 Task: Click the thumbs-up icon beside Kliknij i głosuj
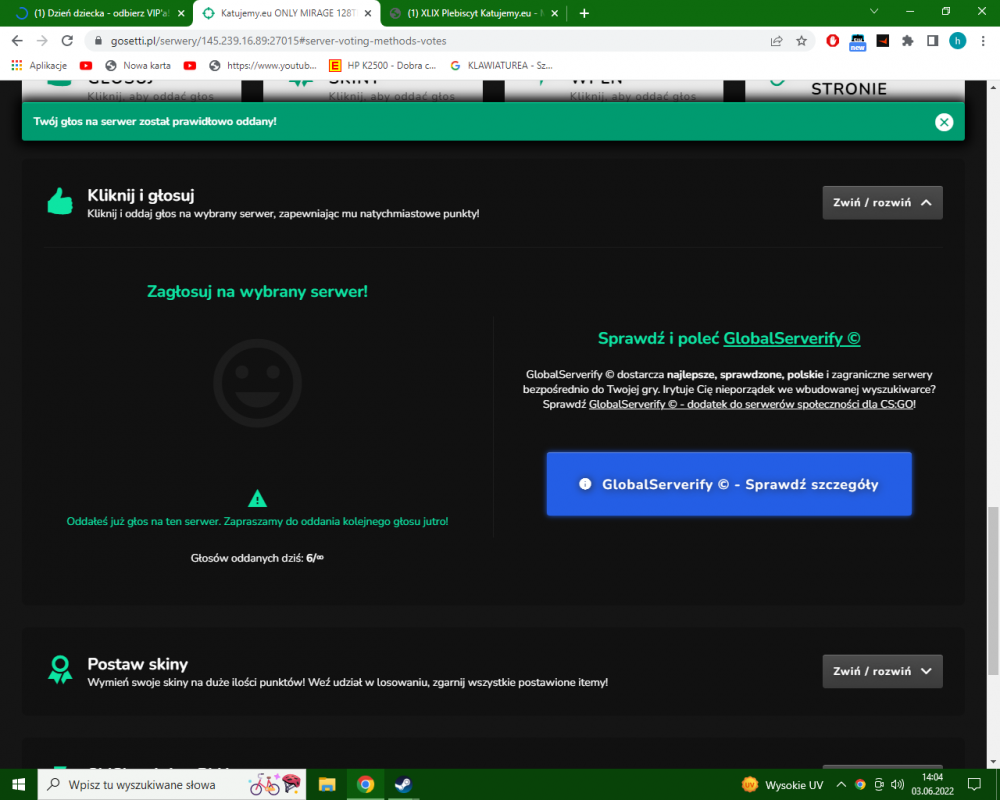(61, 202)
